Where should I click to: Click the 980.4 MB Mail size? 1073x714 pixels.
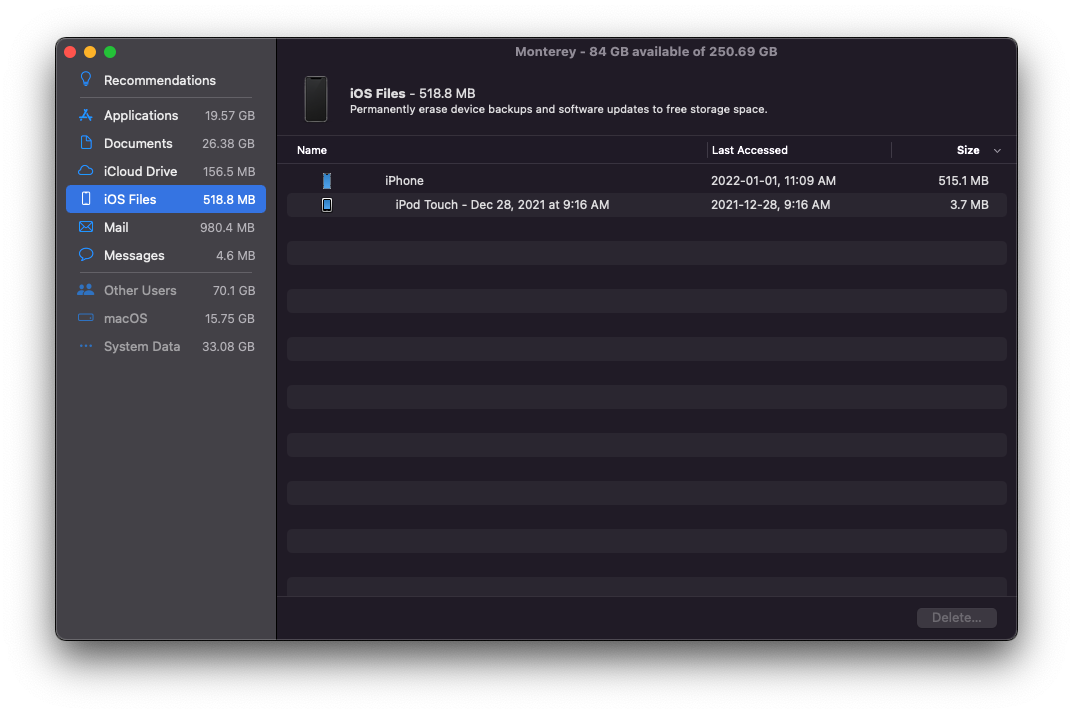227,227
